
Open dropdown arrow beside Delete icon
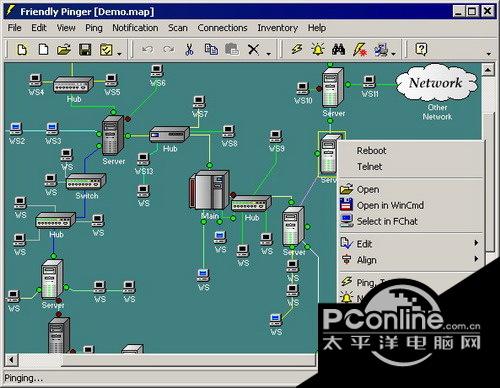point(268,53)
